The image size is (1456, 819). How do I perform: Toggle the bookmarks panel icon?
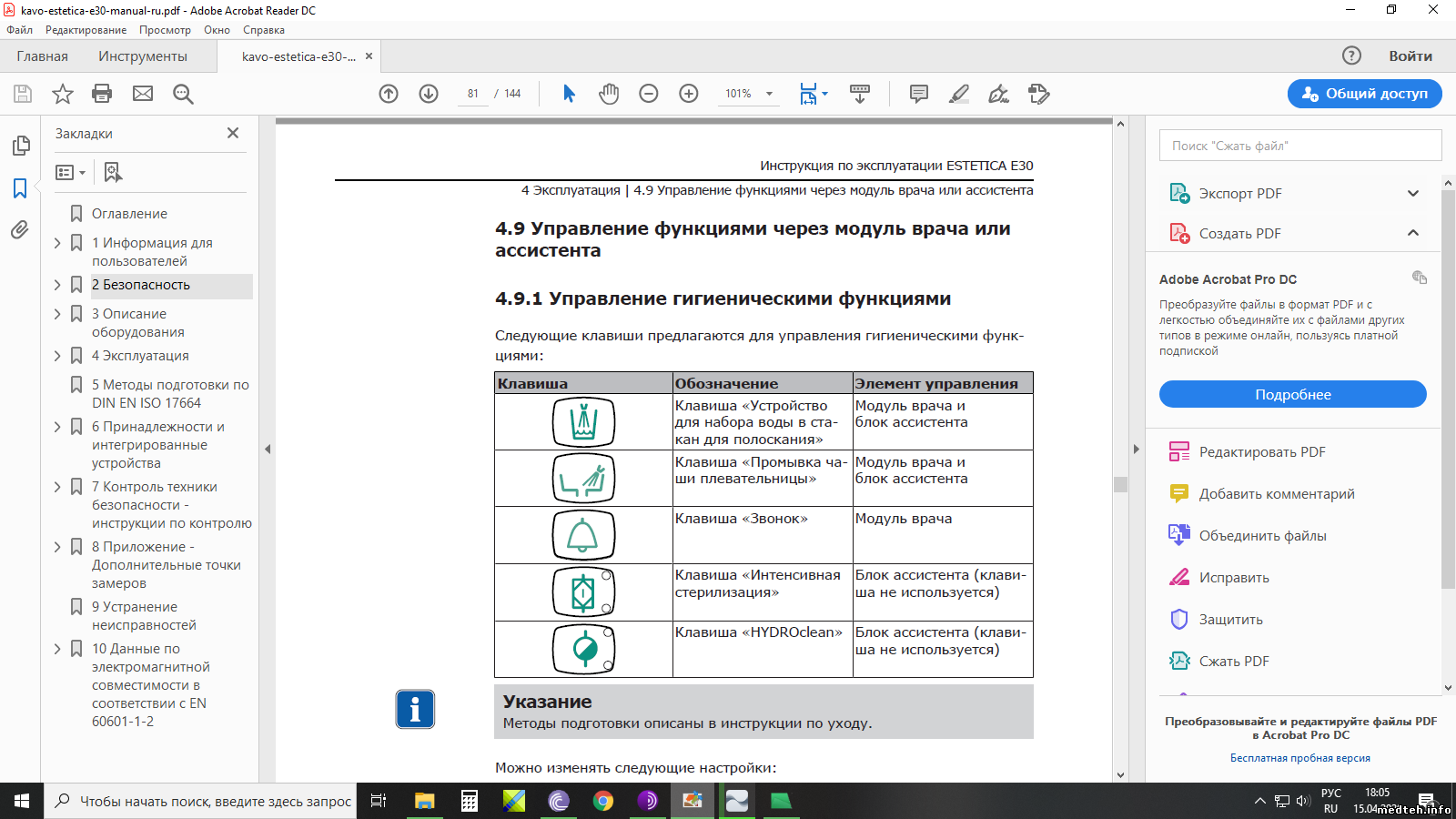point(20,188)
